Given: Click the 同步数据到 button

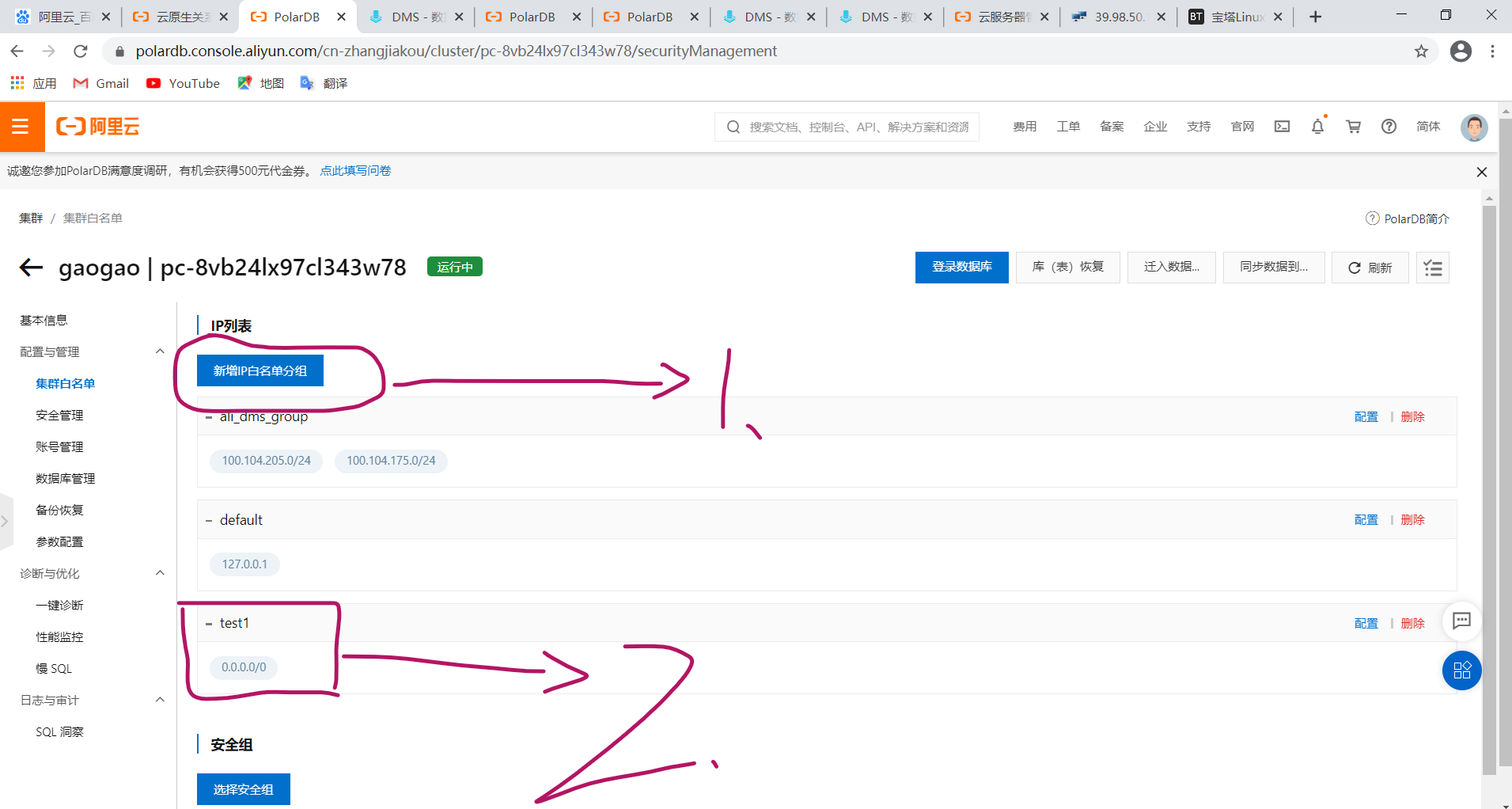Looking at the screenshot, I should tap(1273, 267).
